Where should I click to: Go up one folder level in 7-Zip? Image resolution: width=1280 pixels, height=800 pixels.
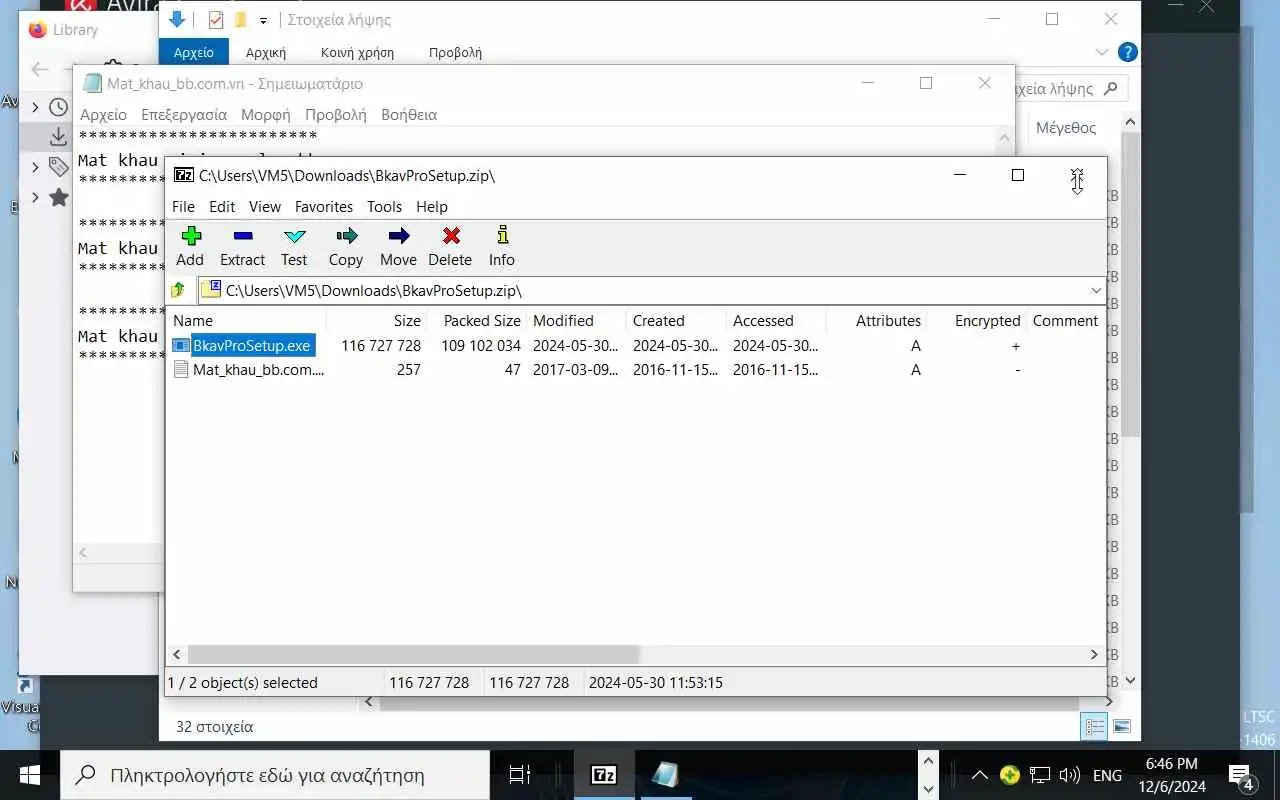178,290
